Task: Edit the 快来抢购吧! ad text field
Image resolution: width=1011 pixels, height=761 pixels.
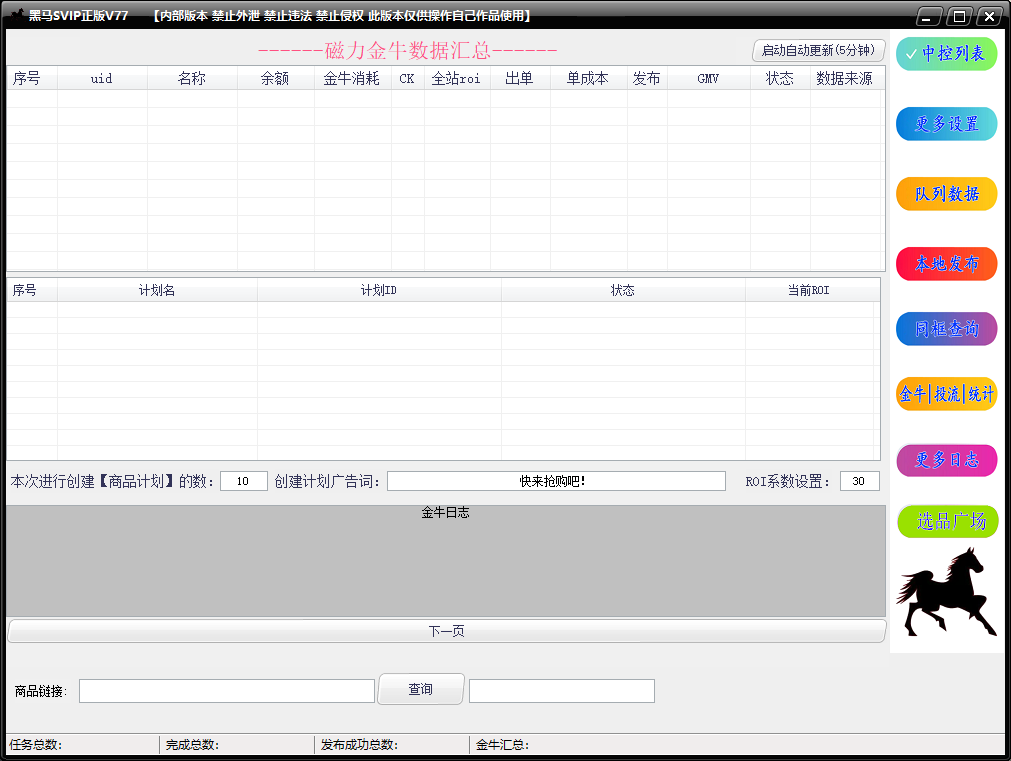Action: (x=556, y=481)
